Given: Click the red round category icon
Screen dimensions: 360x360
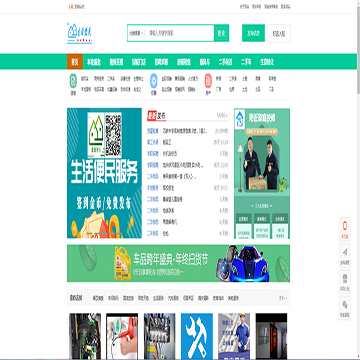Looking at the screenshot, I should tap(208, 81).
